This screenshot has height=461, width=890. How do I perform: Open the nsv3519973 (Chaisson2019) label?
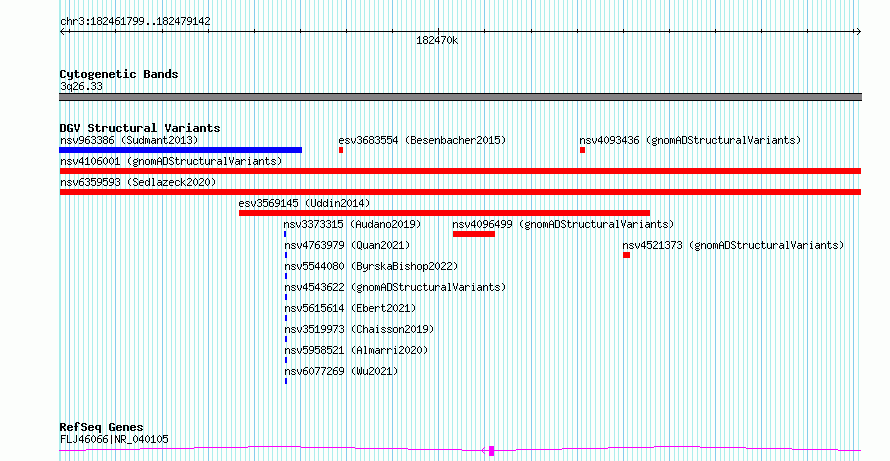click(x=359, y=329)
